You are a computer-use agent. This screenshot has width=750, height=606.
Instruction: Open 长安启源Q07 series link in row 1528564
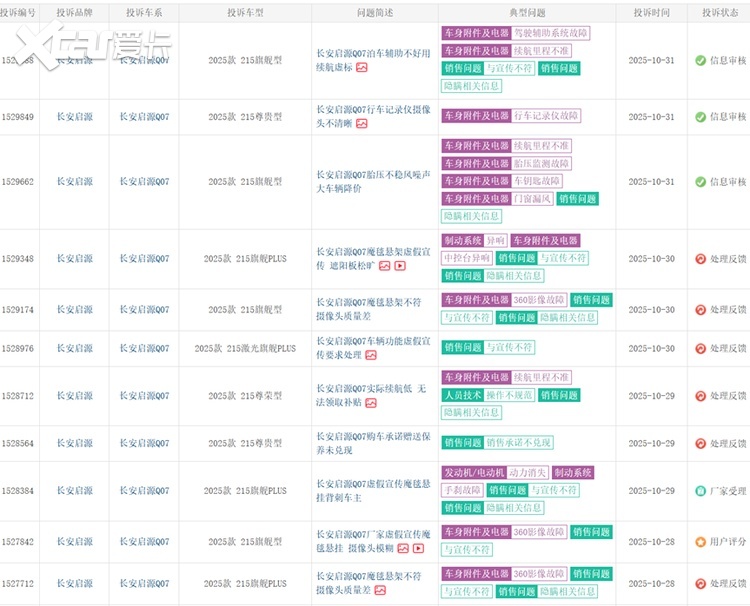point(145,443)
